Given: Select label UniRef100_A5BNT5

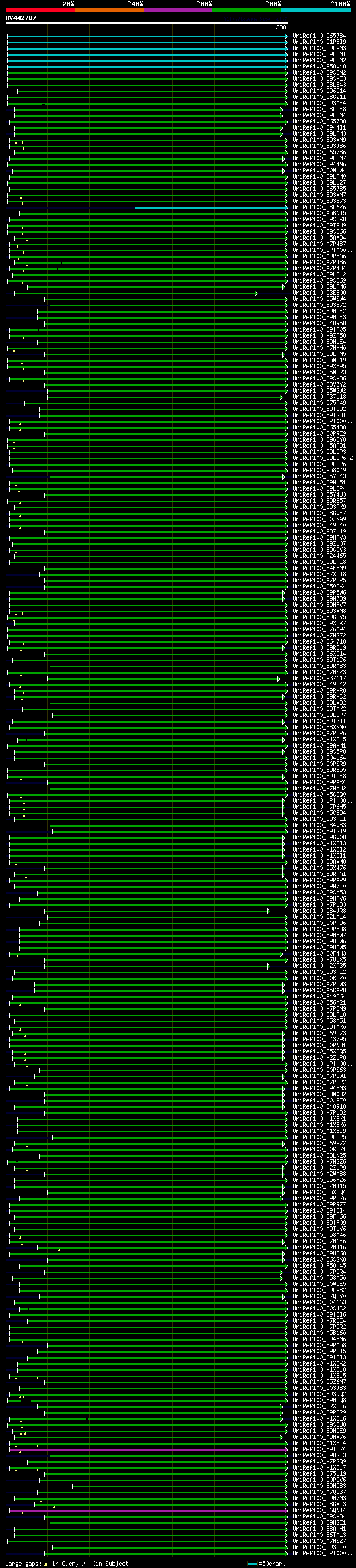Looking at the screenshot, I should (x=319, y=214).
